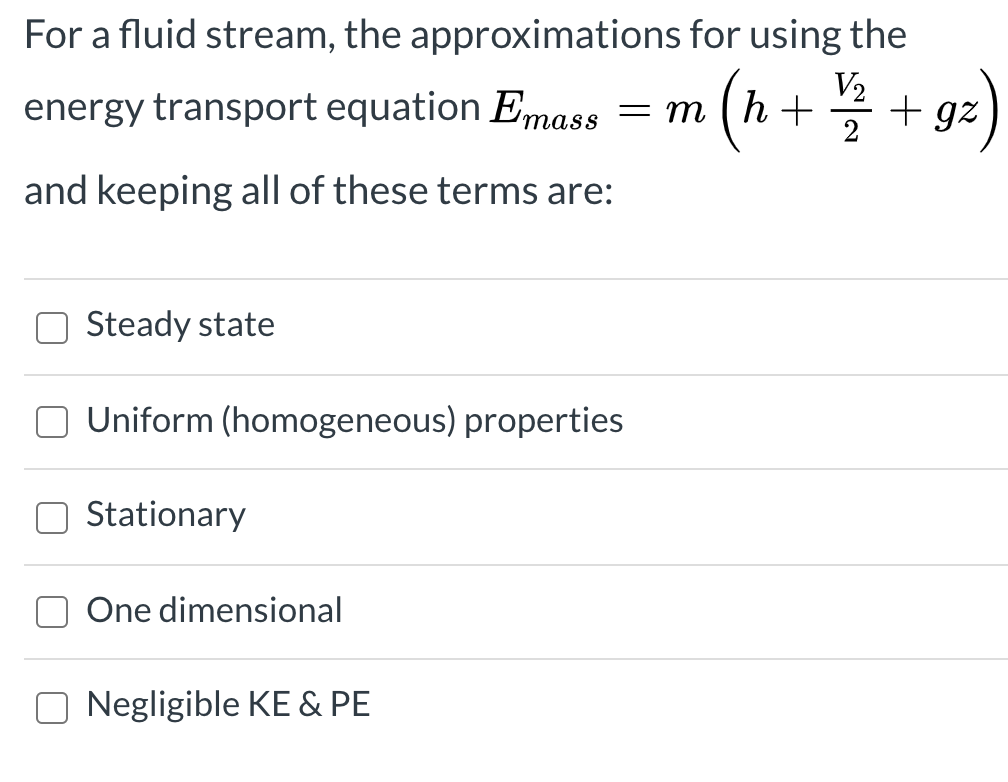The image size is (1008, 782).
Task: Check the Negligible KE & PE checkbox
Action: 51,707
